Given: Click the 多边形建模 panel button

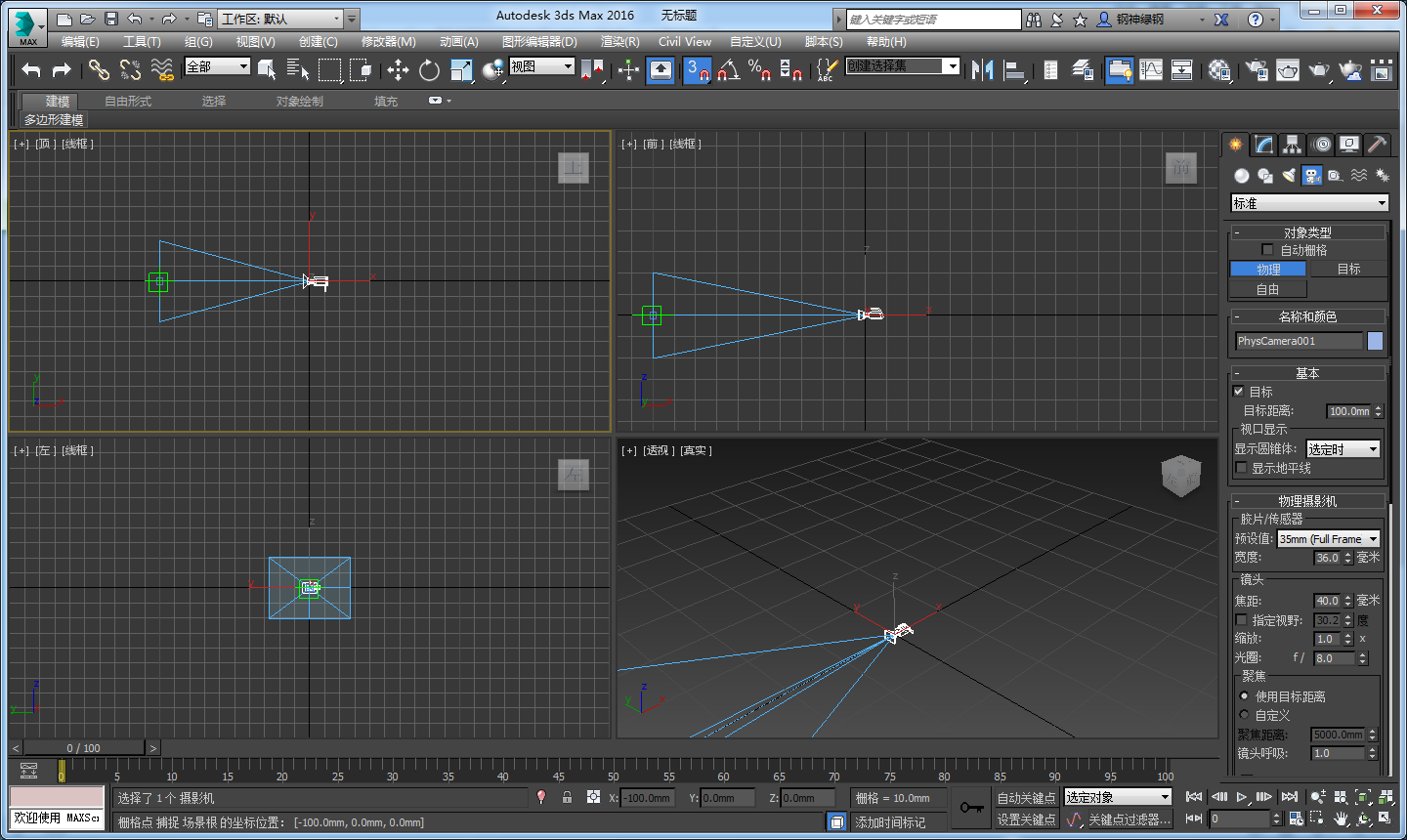Looking at the screenshot, I should pos(54,120).
